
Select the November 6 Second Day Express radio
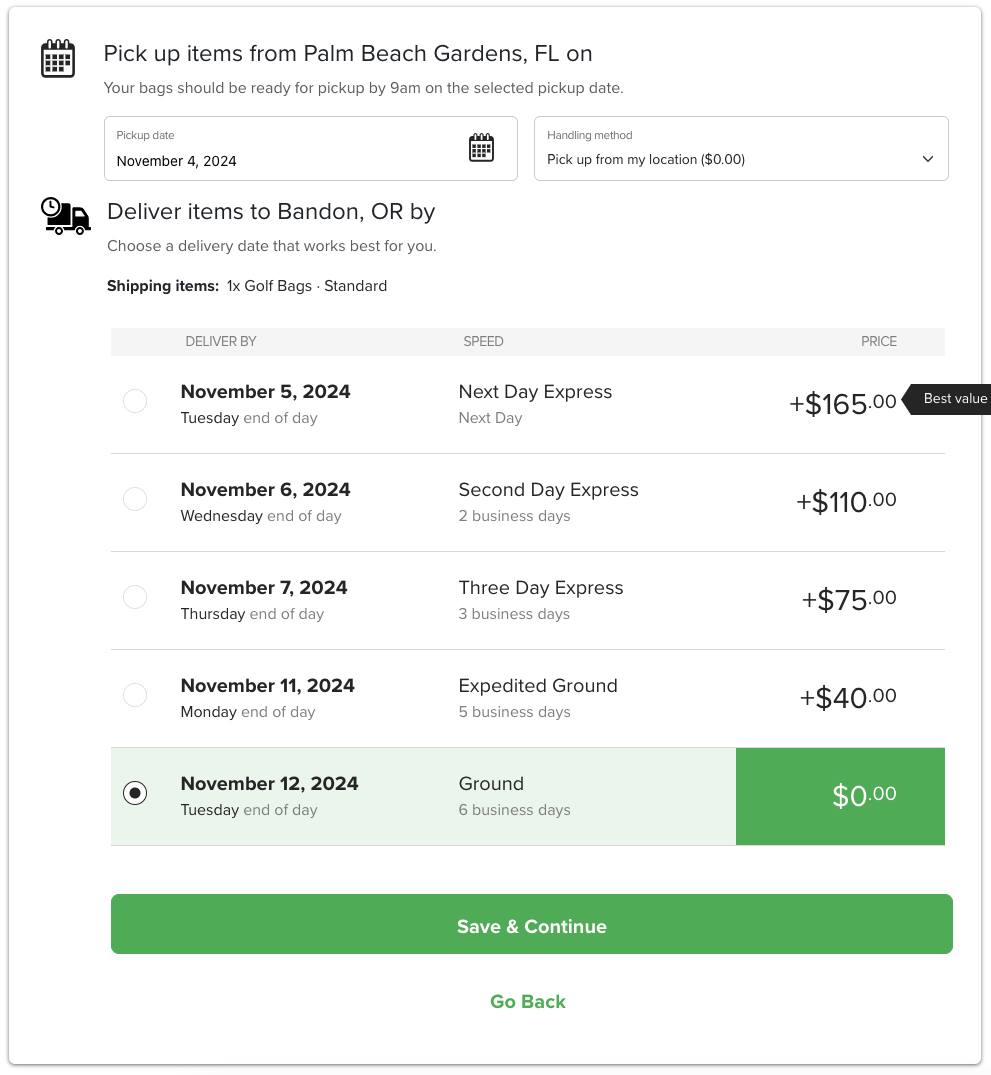[135, 499]
